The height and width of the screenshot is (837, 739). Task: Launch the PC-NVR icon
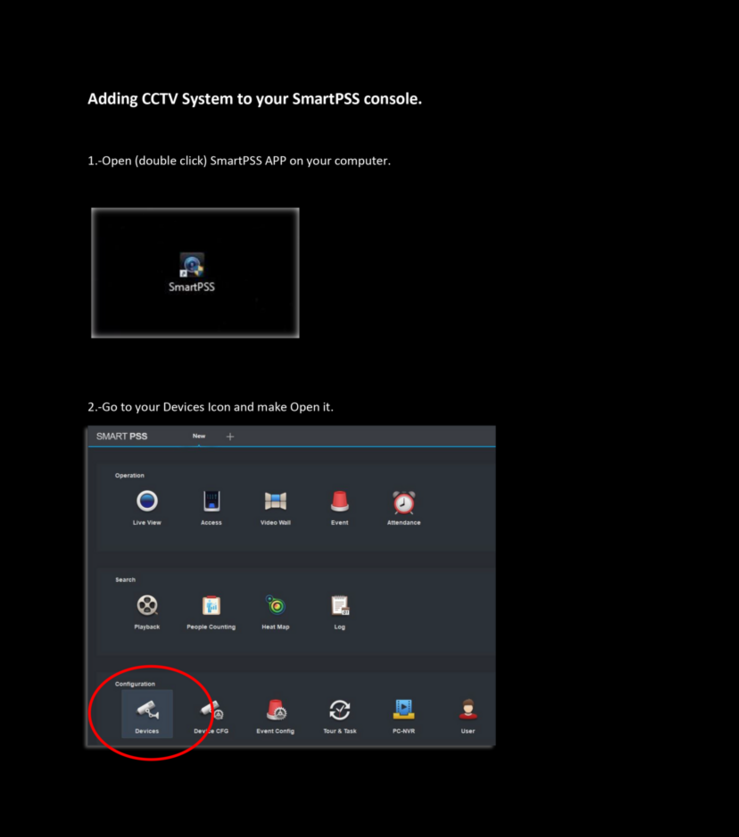(404, 709)
